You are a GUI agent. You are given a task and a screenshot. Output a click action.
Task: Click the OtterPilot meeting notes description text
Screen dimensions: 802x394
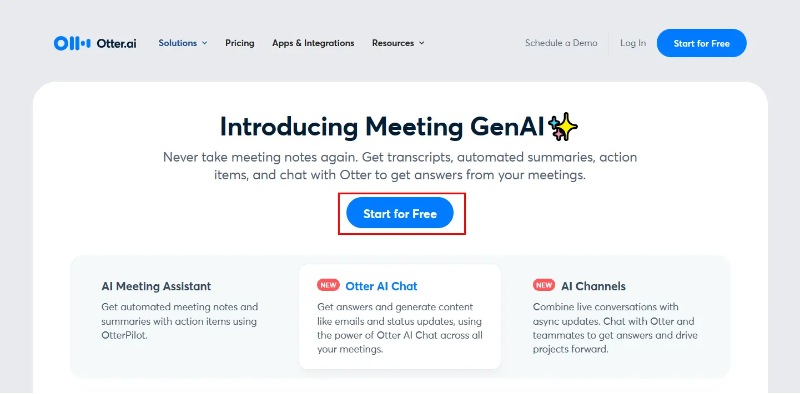pos(180,322)
